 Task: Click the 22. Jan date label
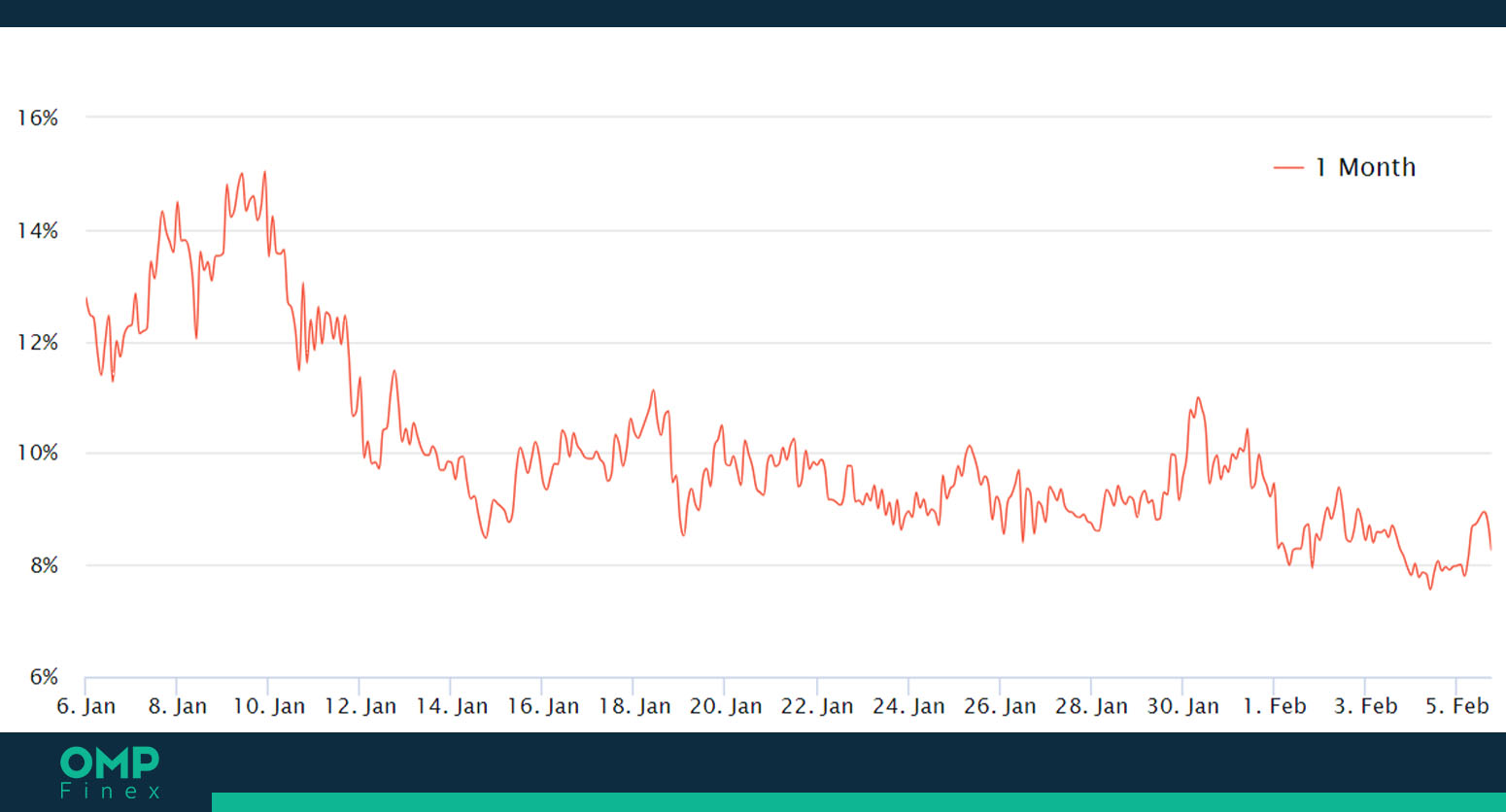pos(817,706)
